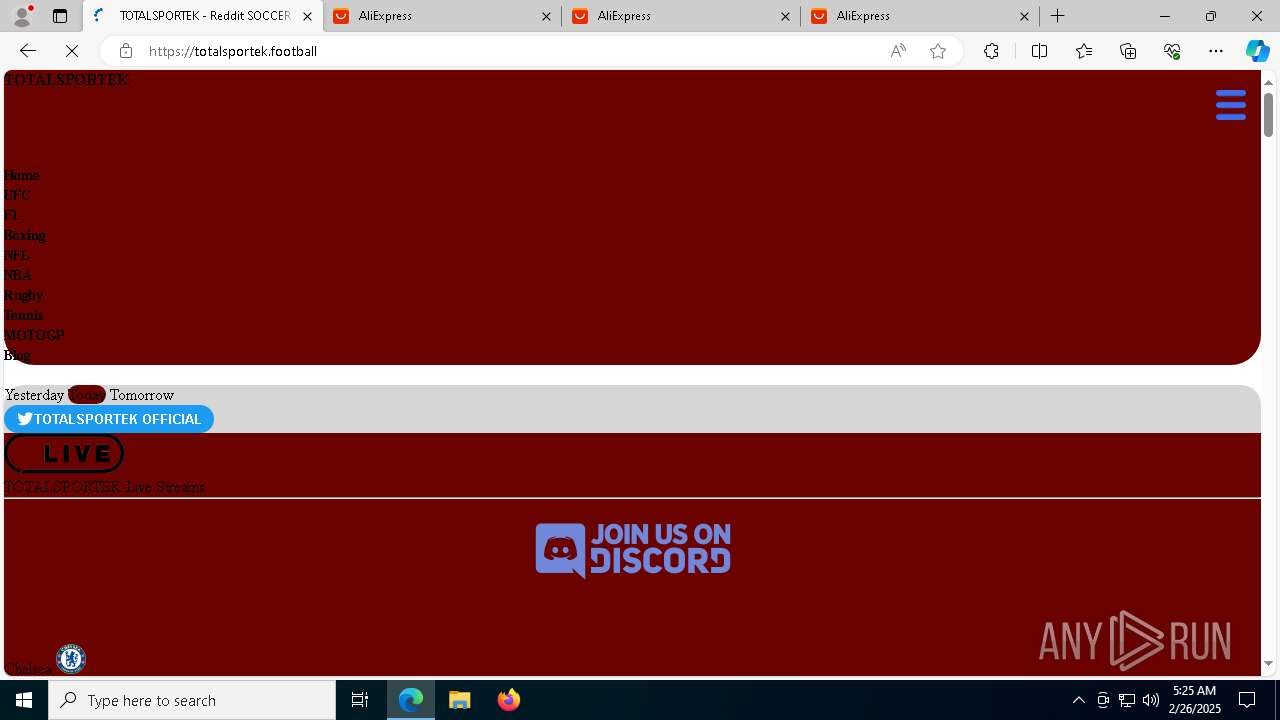Open the NFL nav link
The width and height of the screenshot is (1280, 720).
[16, 255]
